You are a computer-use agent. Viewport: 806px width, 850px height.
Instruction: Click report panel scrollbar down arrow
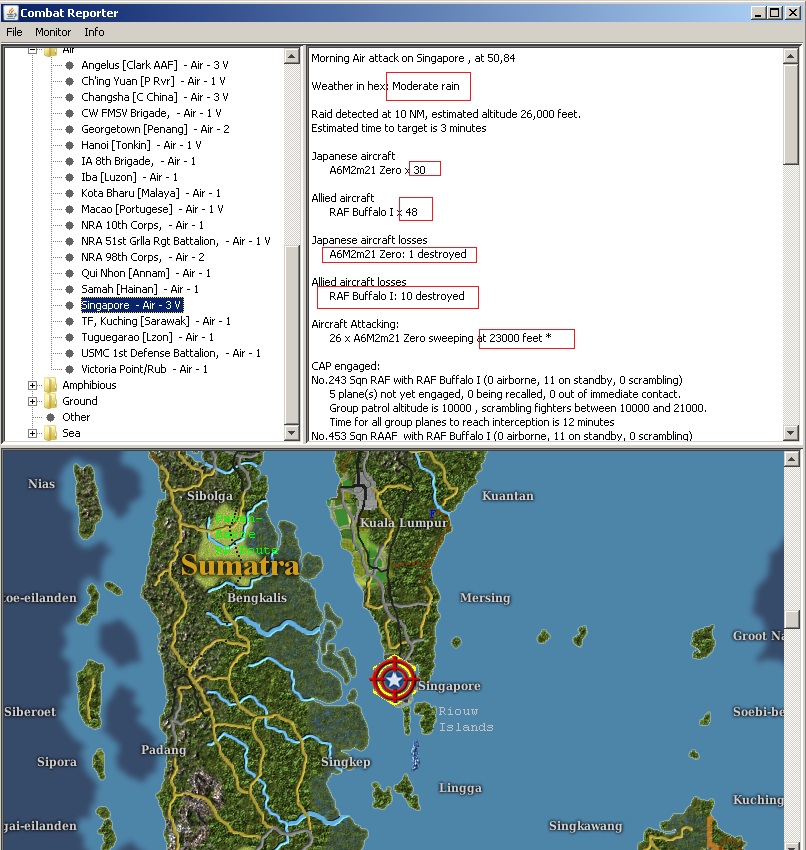click(x=791, y=433)
